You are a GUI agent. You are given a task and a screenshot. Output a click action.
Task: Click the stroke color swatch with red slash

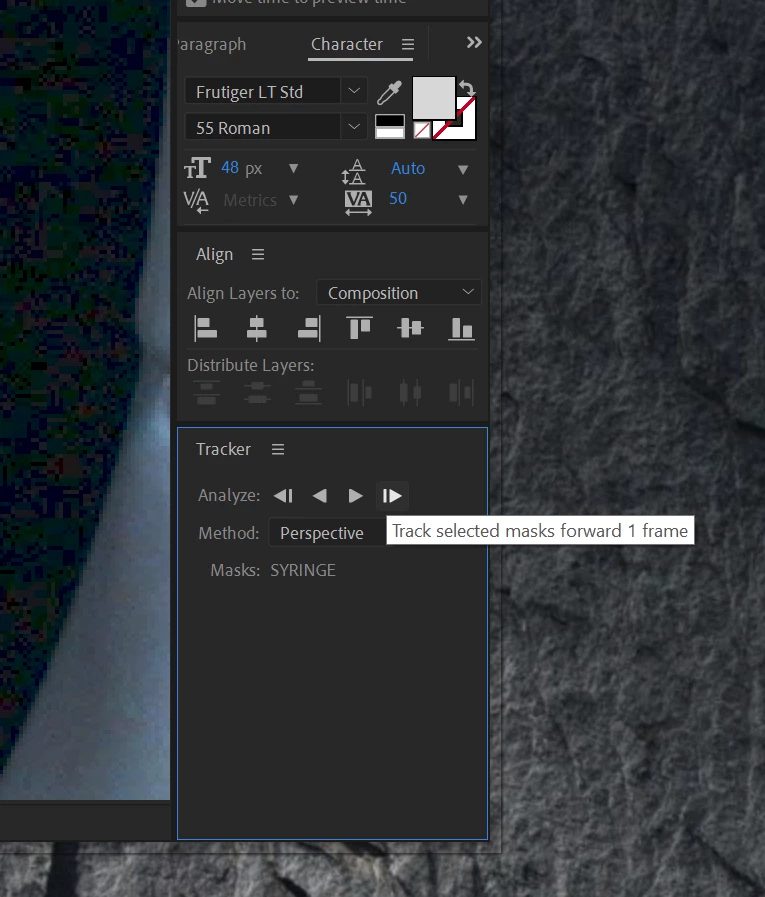click(465, 128)
